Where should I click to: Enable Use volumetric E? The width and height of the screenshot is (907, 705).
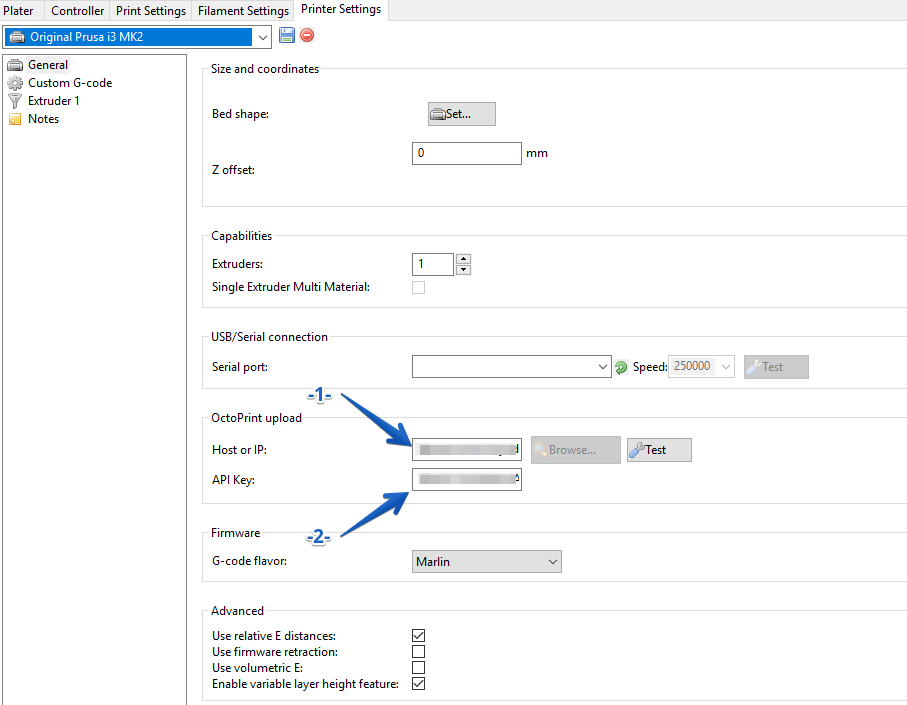(x=418, y=667)
